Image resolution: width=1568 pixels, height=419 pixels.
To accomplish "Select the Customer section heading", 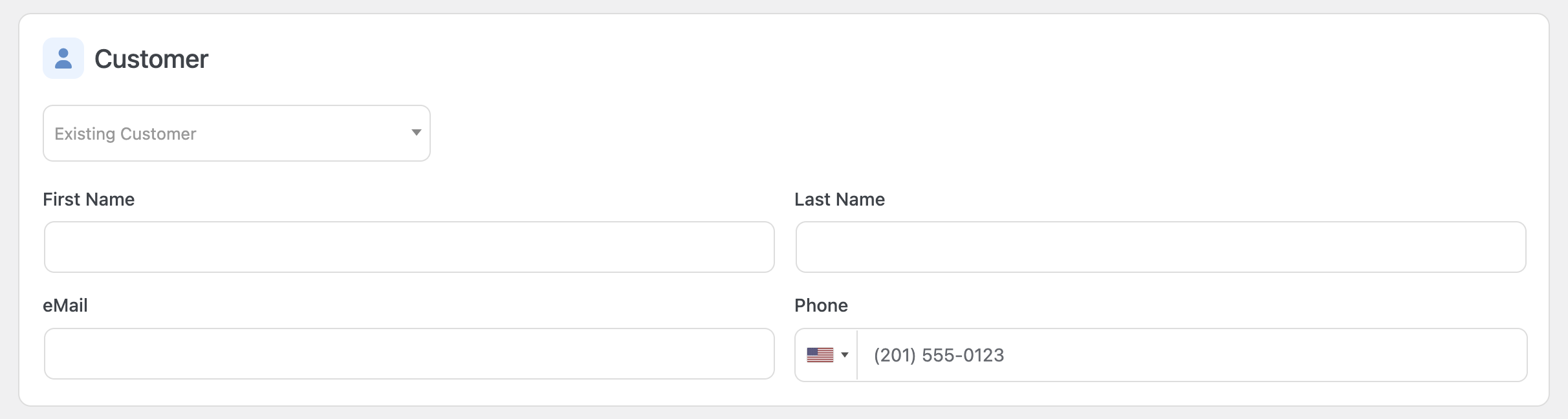I will pyautogui.click(x=151, y=59).
